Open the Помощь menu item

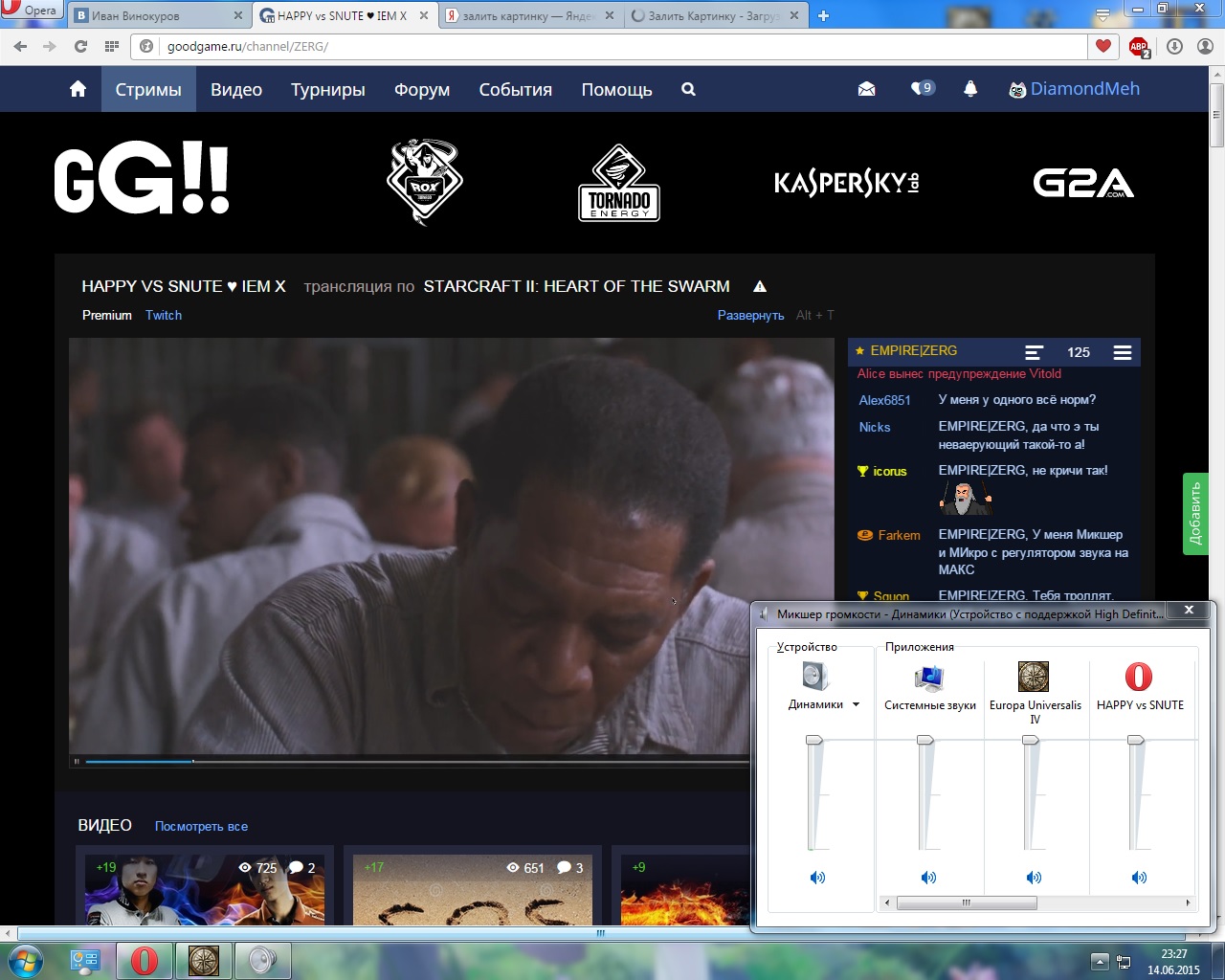(617, 89)
